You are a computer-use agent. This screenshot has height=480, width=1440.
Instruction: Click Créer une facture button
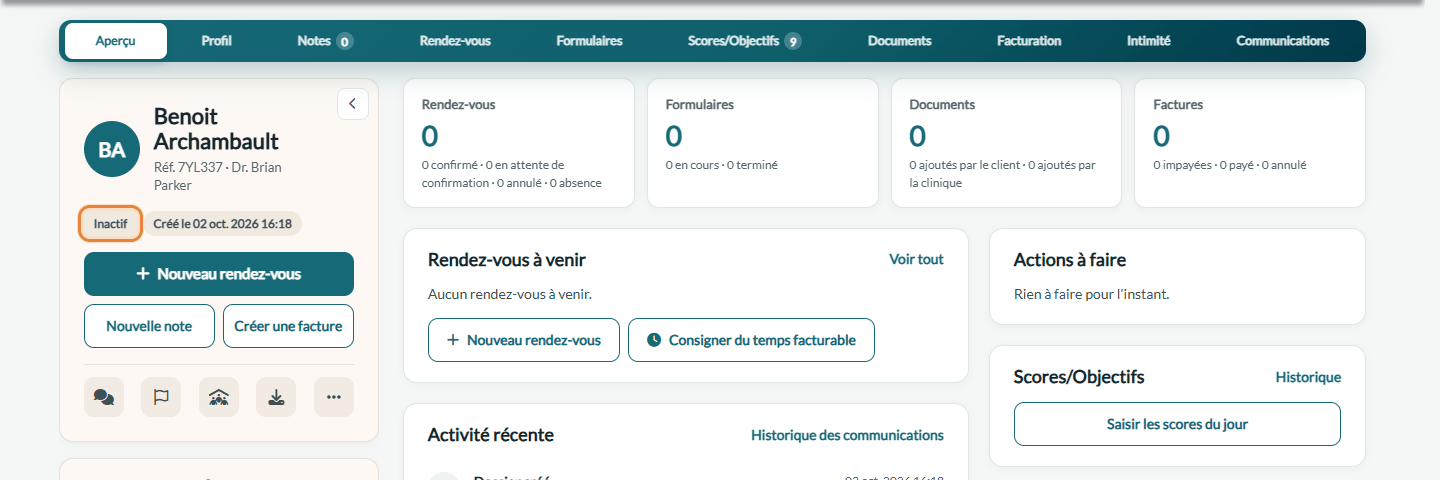[x=288, y=326]
